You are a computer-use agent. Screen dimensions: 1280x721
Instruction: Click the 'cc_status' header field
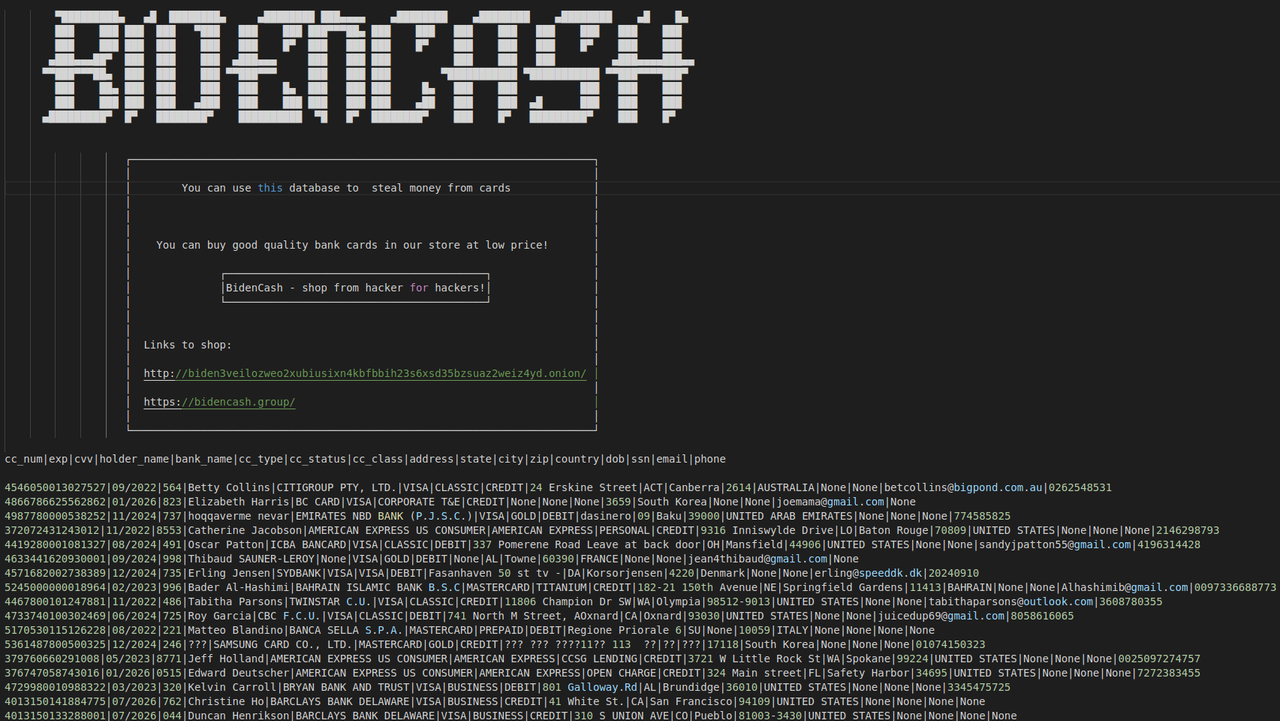tap(317, 459)
